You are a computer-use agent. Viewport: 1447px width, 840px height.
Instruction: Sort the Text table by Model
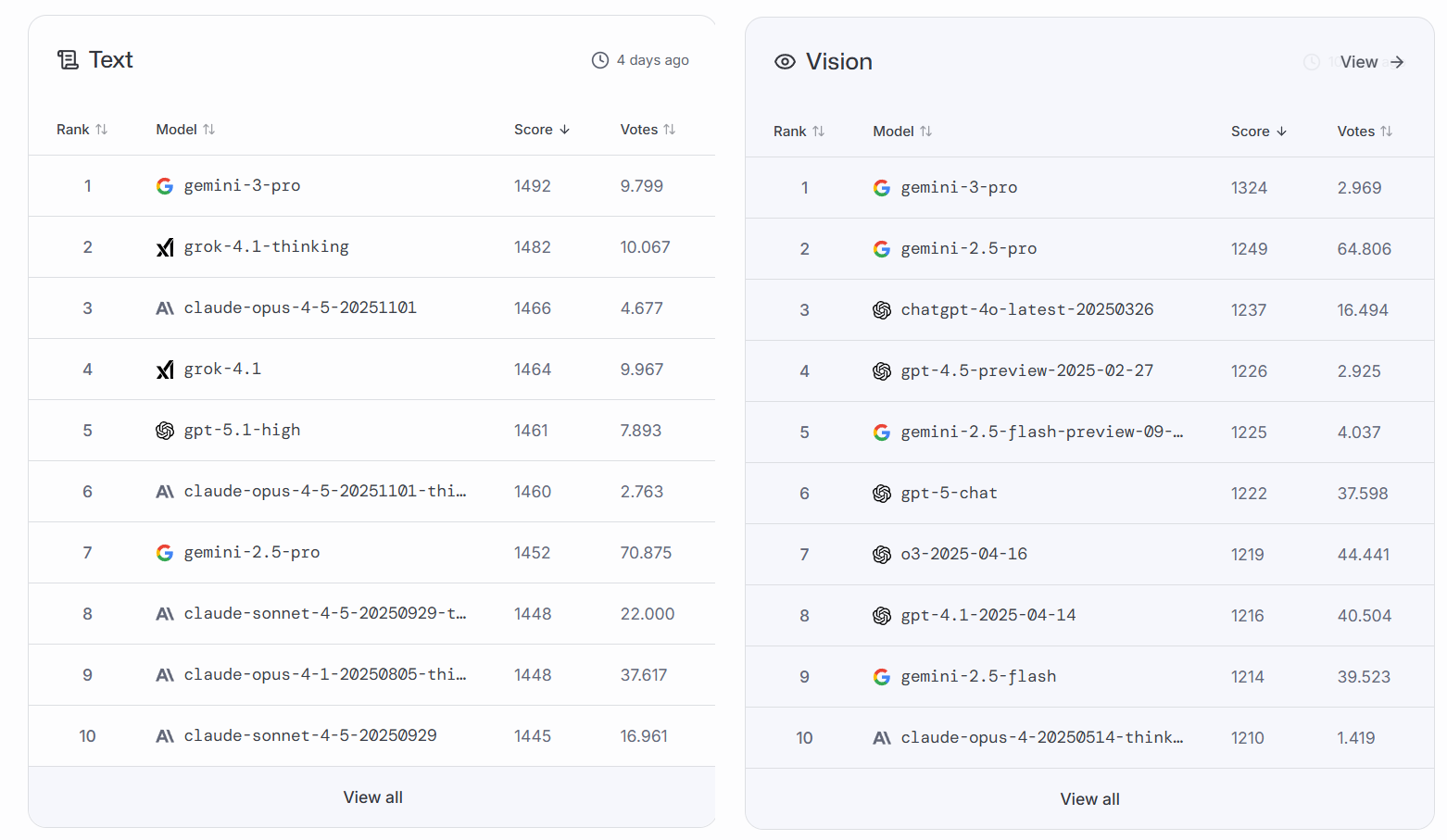coord(185,130)
